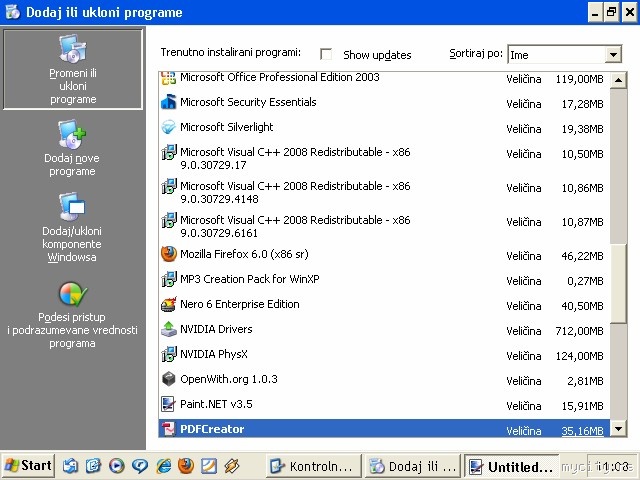Launch Windows Media Player from quick launch
This screenshot has height=480, width=640.
click(x=117, y=466)
